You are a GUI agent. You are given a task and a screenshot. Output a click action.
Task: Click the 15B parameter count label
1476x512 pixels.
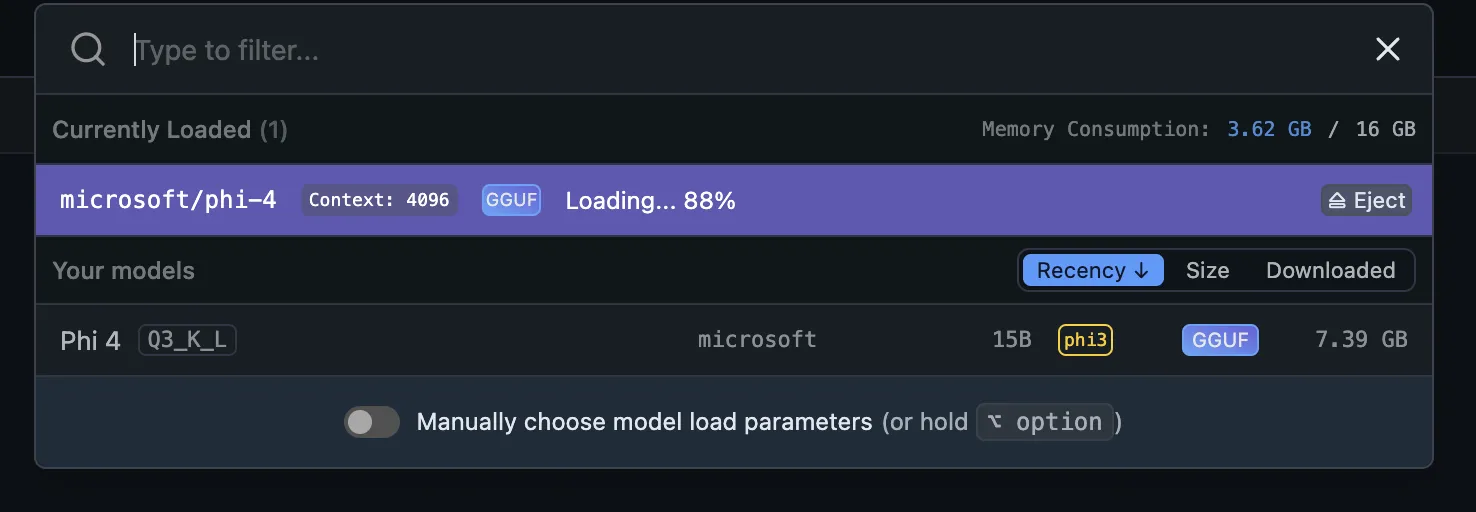tap(1011, 340)
